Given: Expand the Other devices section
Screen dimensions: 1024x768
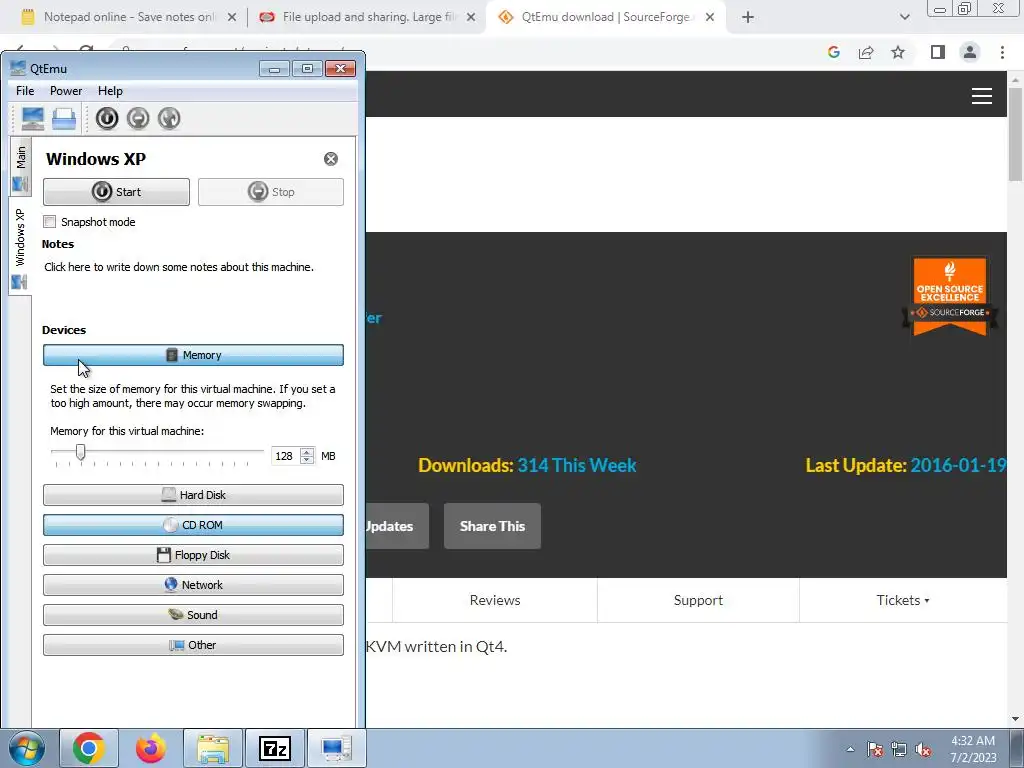Looking at the screenshot, I should 193,645.
